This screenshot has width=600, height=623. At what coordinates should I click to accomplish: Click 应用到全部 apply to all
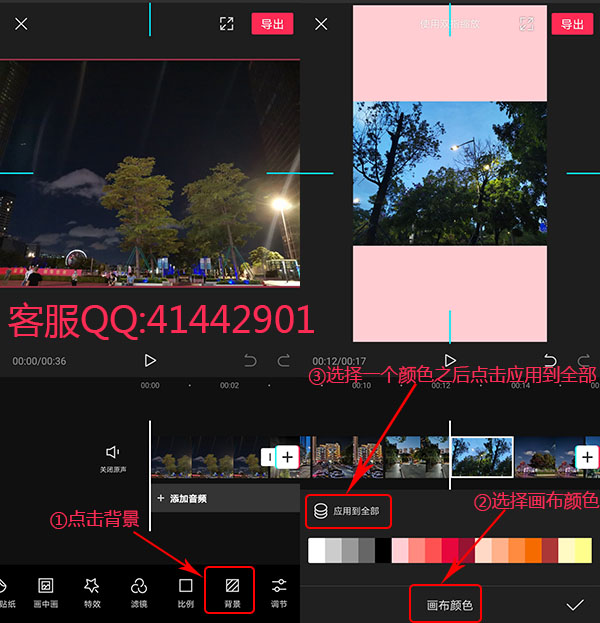coord(348,511)
